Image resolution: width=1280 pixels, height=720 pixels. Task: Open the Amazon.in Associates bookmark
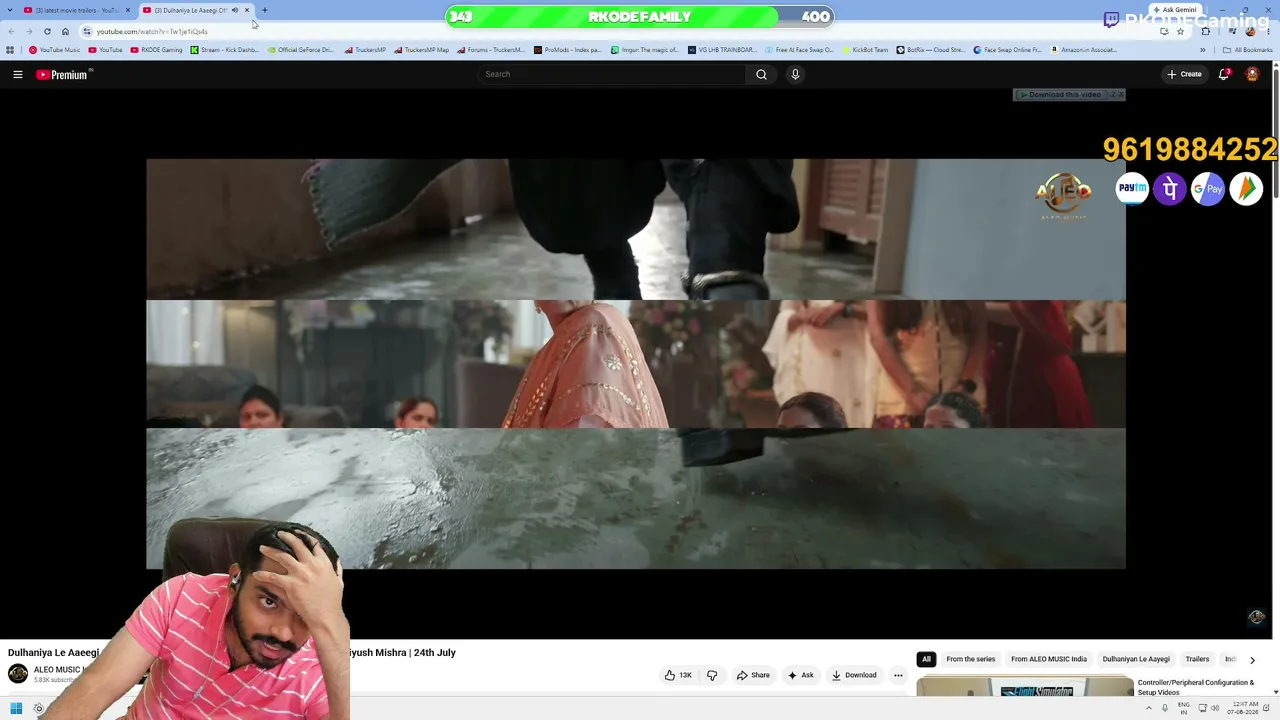click(1084, 50)
